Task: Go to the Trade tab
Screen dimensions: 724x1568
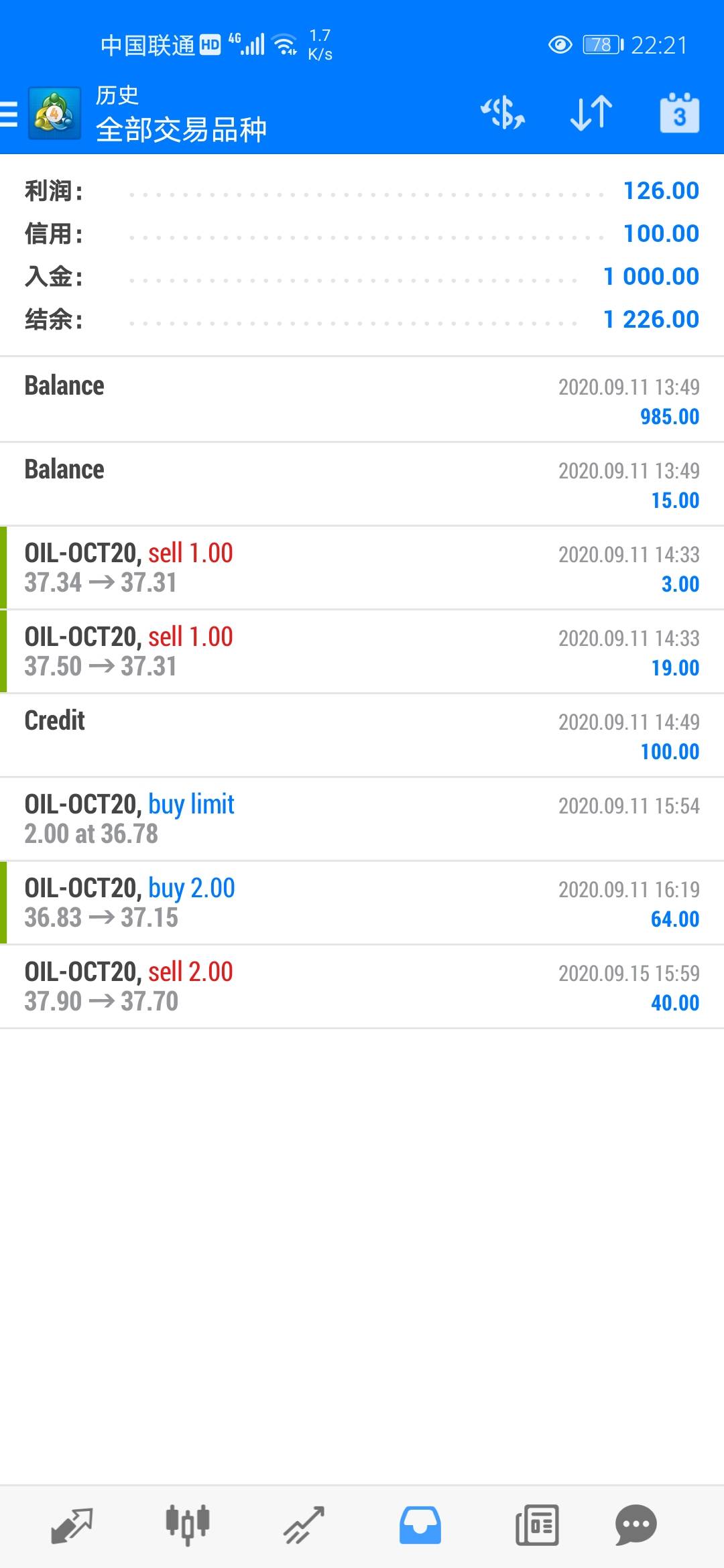Action: [x=304, y=1525]
